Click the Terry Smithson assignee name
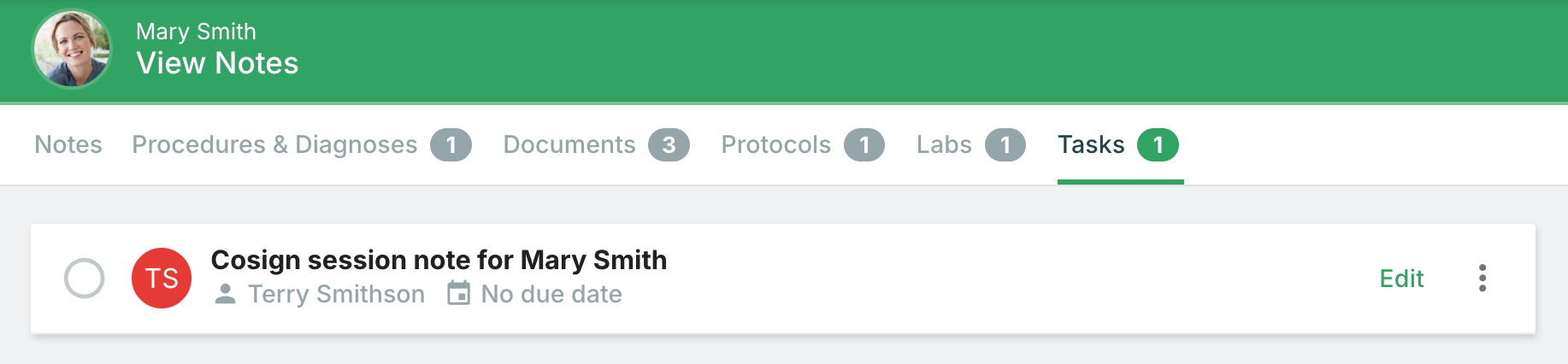The height and width of the screenshot is (364, 1568). pos(336,294)
